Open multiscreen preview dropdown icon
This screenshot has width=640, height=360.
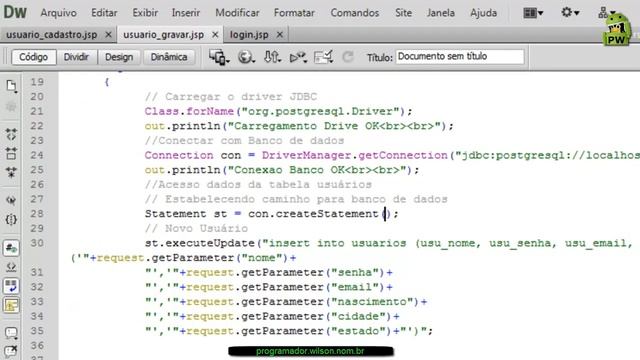(219, 57)
